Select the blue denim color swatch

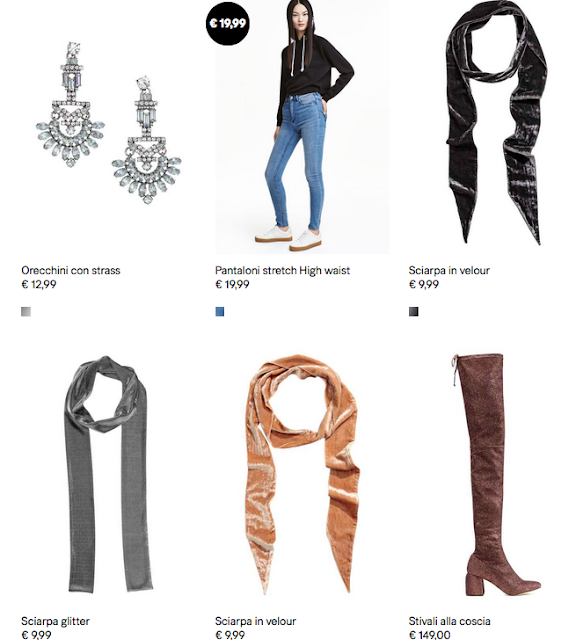click(x=220, y=312)
